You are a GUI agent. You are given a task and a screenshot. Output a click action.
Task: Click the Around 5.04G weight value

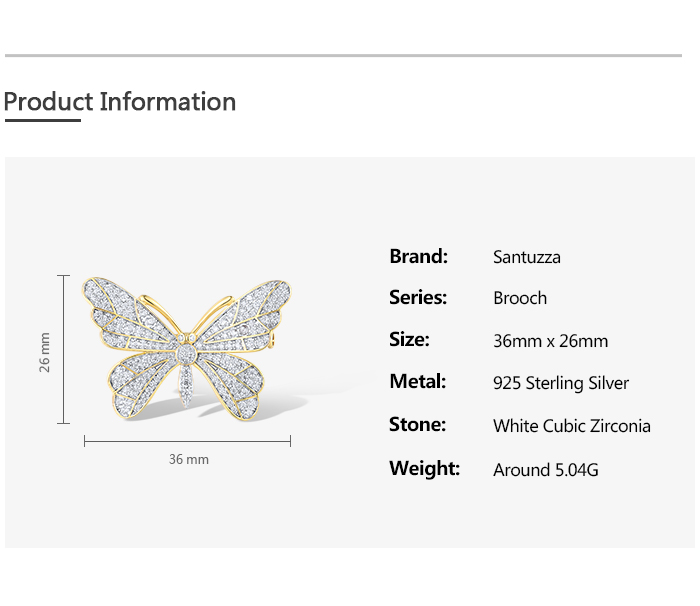click(x=545, y=469)
